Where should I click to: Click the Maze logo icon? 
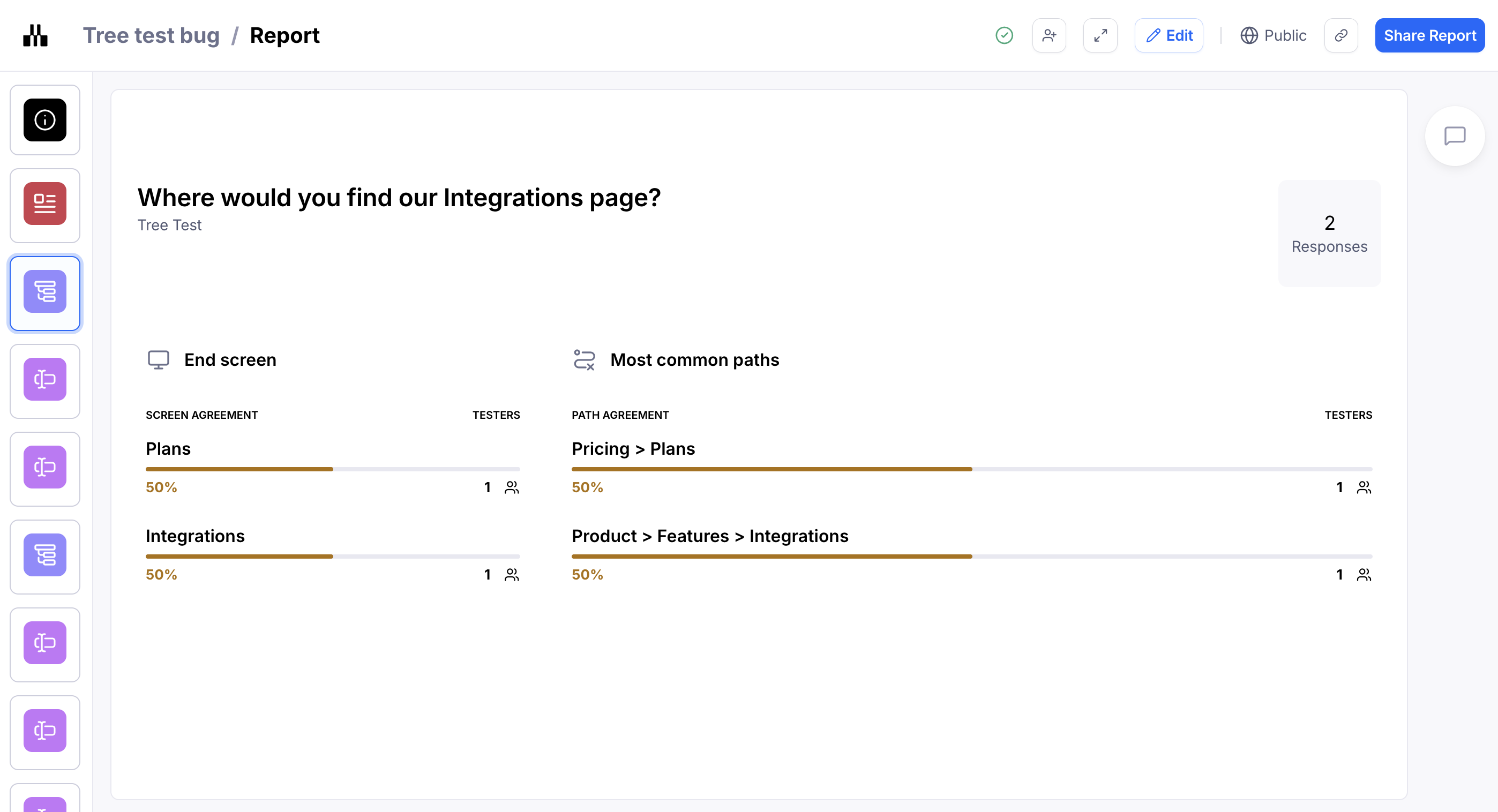(x=35, y=35)
